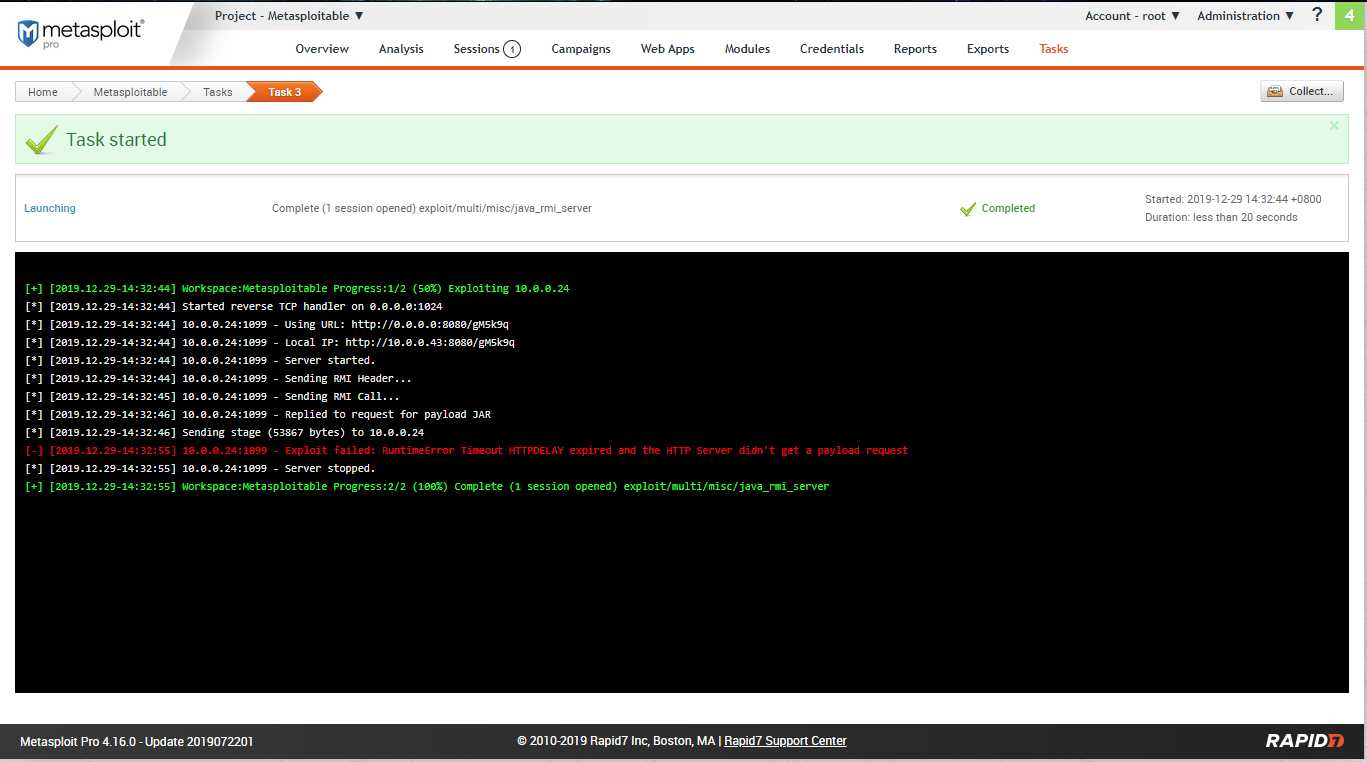Click the green checkmark in the Task started banner
Viewport: 1367px width, 762px height.
[42, 140]
